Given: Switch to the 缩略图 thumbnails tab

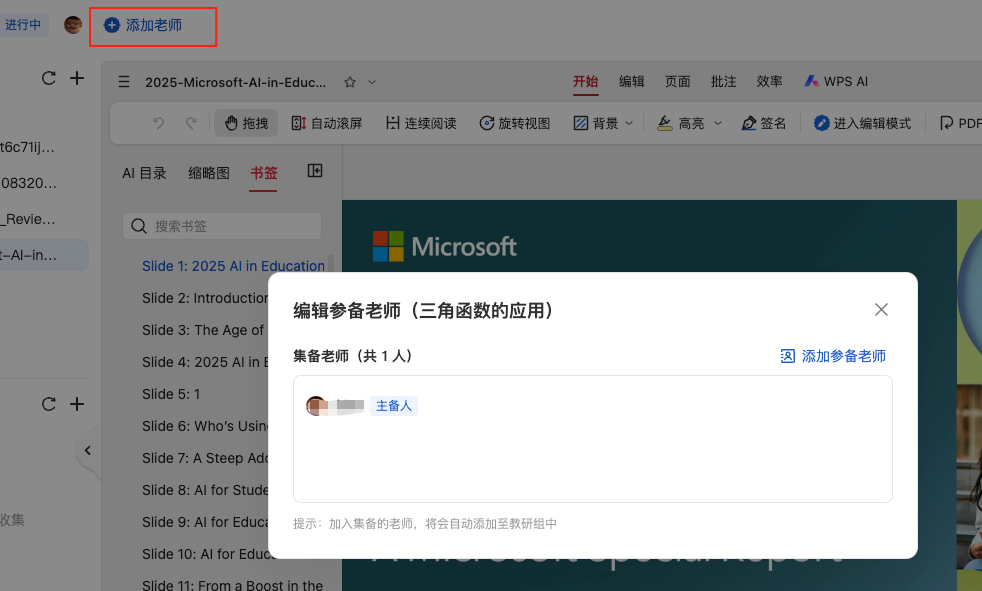Looking at the screenshot, I should (x=208, y=172).
